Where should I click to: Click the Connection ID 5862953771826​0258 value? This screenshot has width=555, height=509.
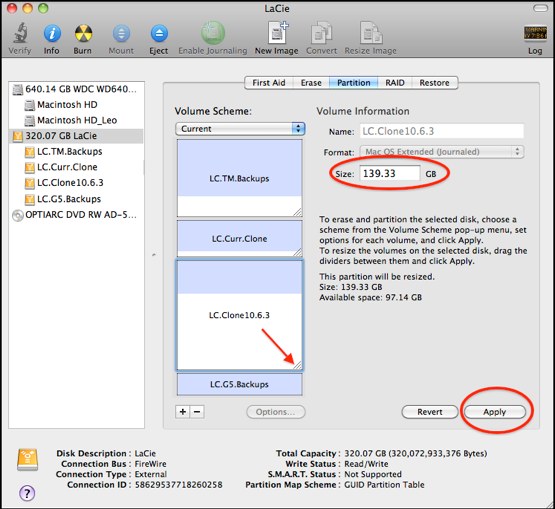tap(178, 485)
